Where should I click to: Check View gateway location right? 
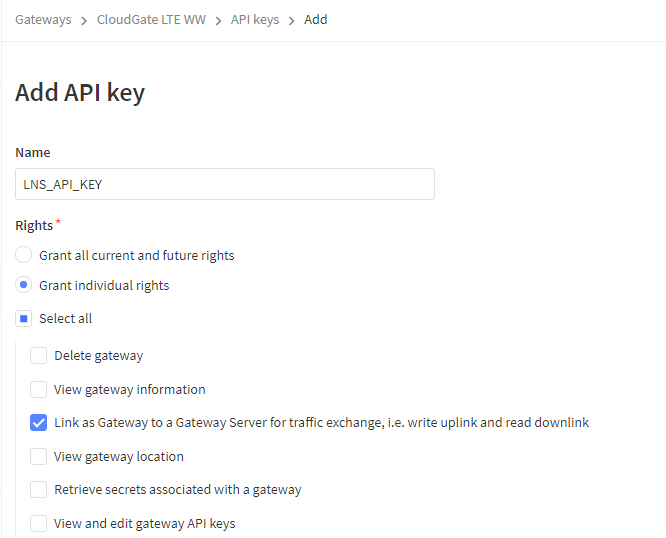[38, 456]
